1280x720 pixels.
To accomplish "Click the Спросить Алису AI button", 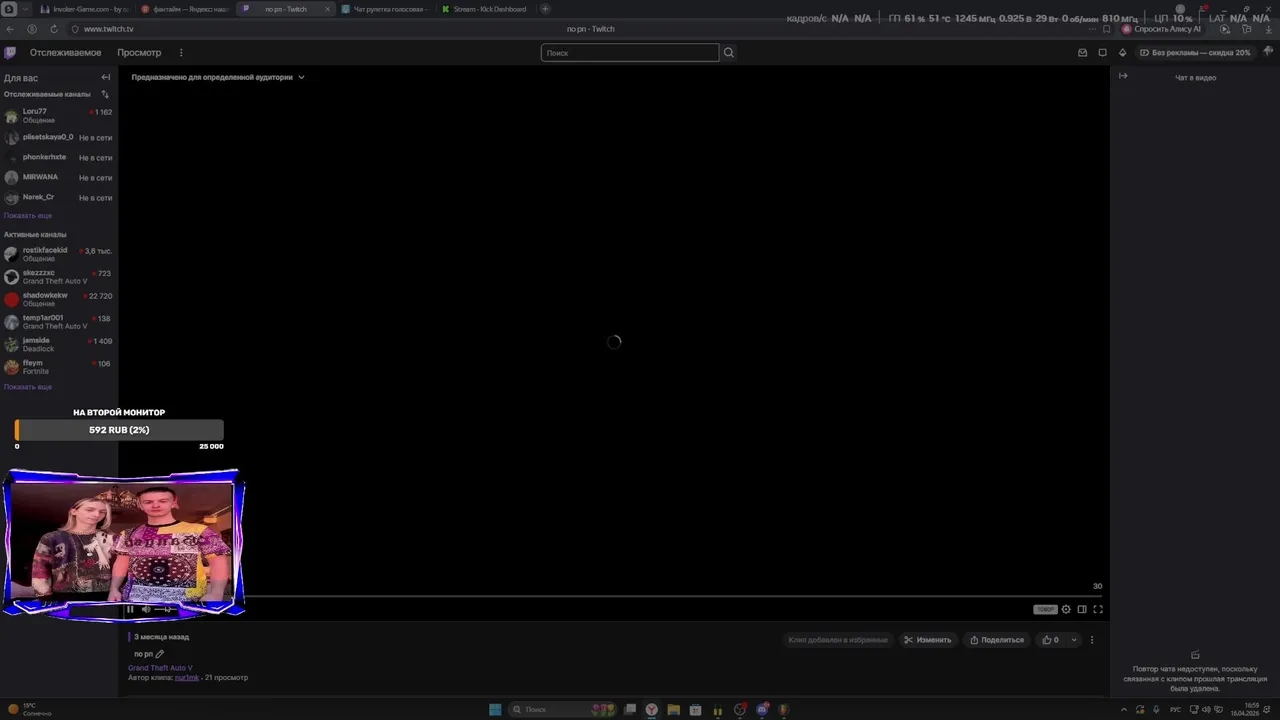I will [1161, 29].
